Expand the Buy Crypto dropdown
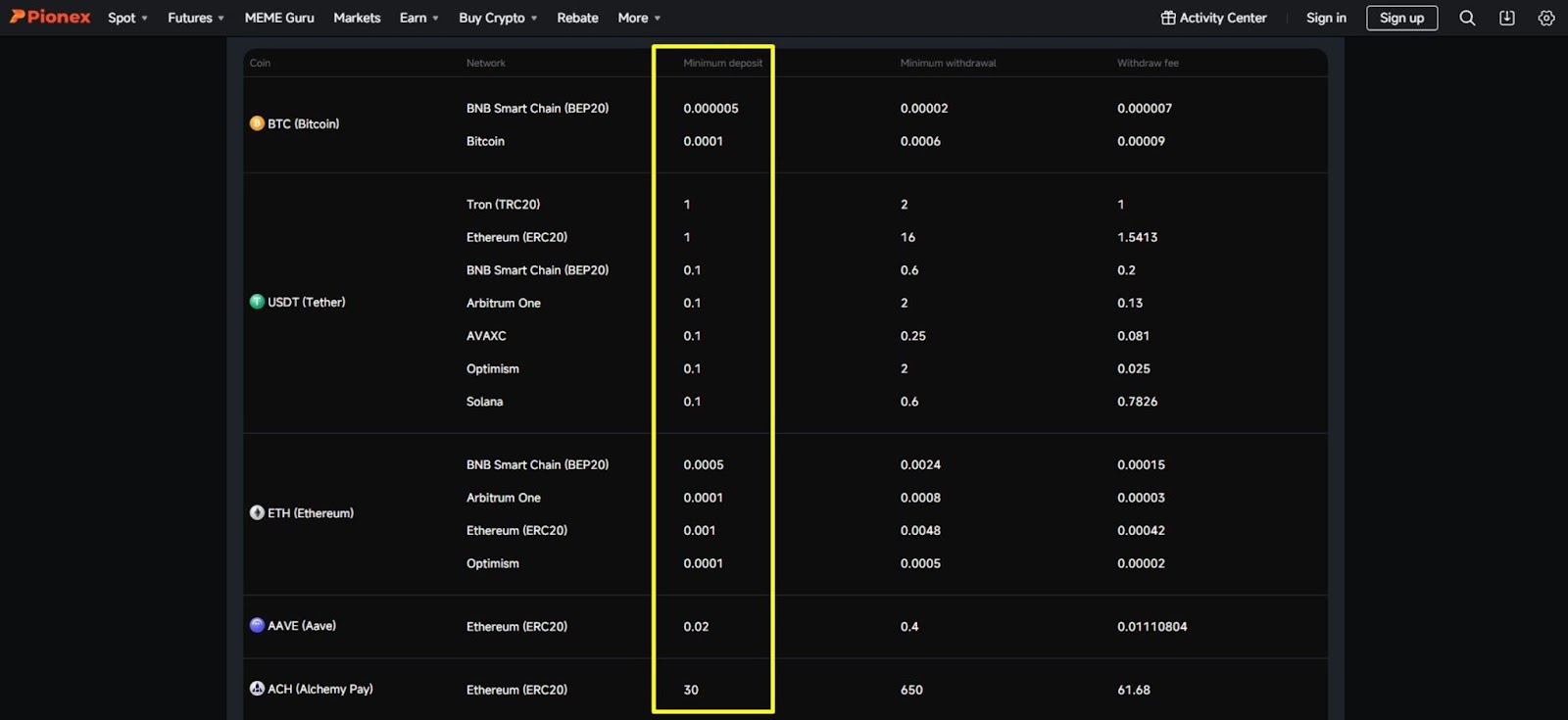 [498, 18]
